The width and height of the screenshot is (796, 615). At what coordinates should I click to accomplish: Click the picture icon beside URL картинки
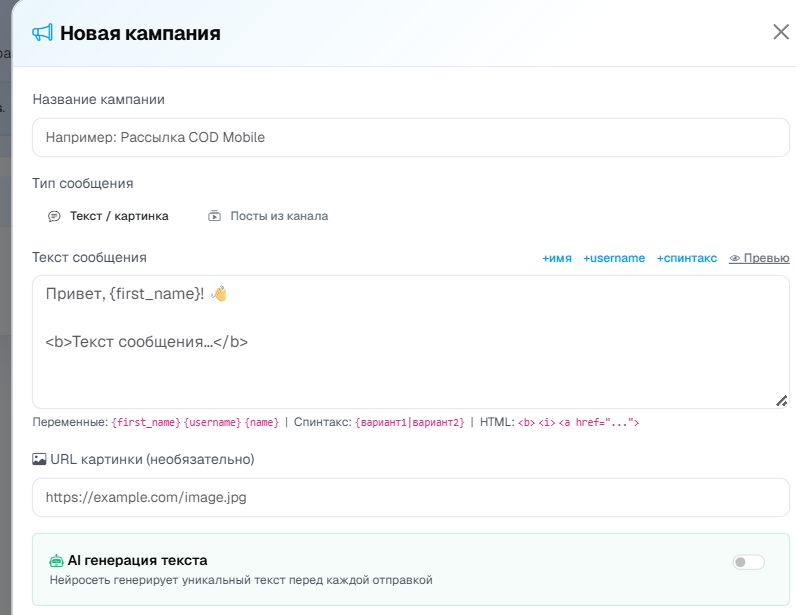[39, 459]
